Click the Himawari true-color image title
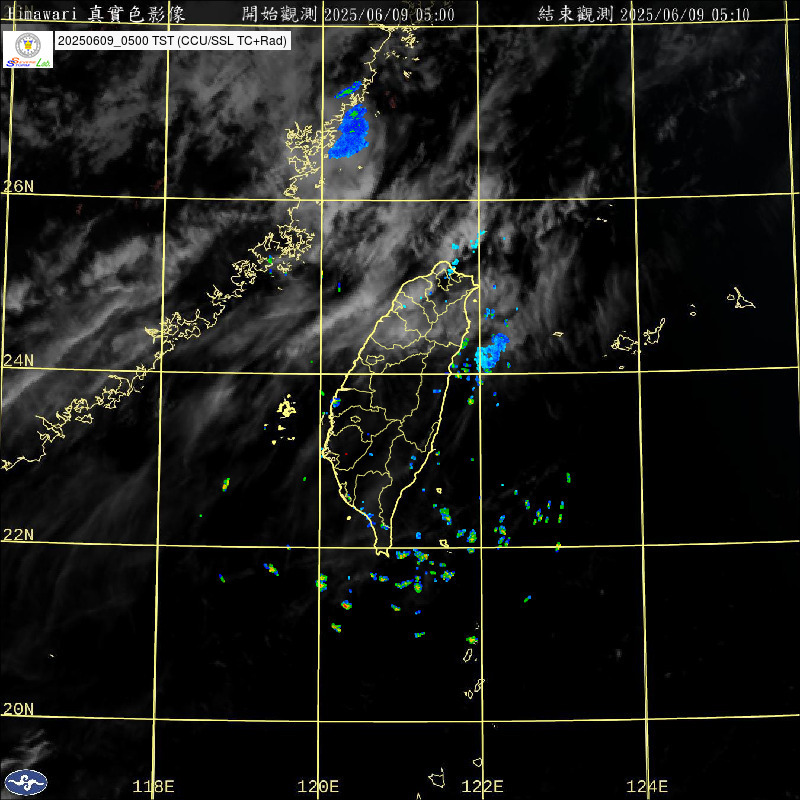800x800 pixels. (96, 14)
